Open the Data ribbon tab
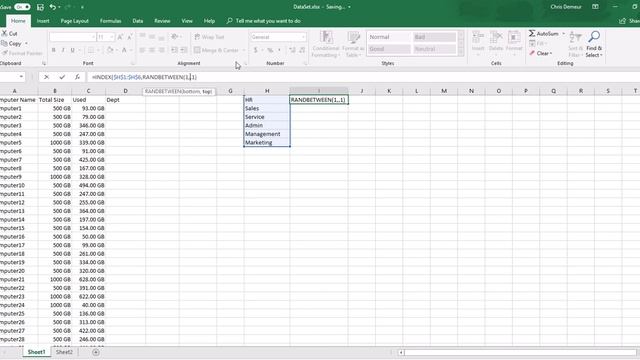 138,21
